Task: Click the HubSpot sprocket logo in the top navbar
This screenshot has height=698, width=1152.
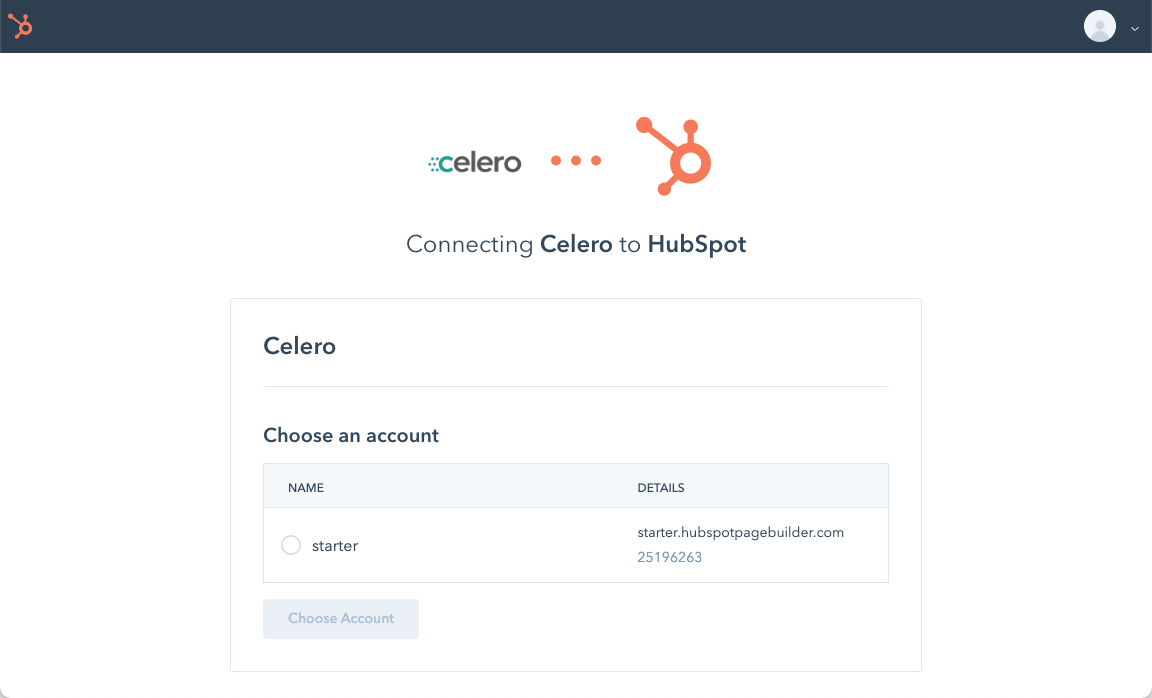Action: [19, 26]
